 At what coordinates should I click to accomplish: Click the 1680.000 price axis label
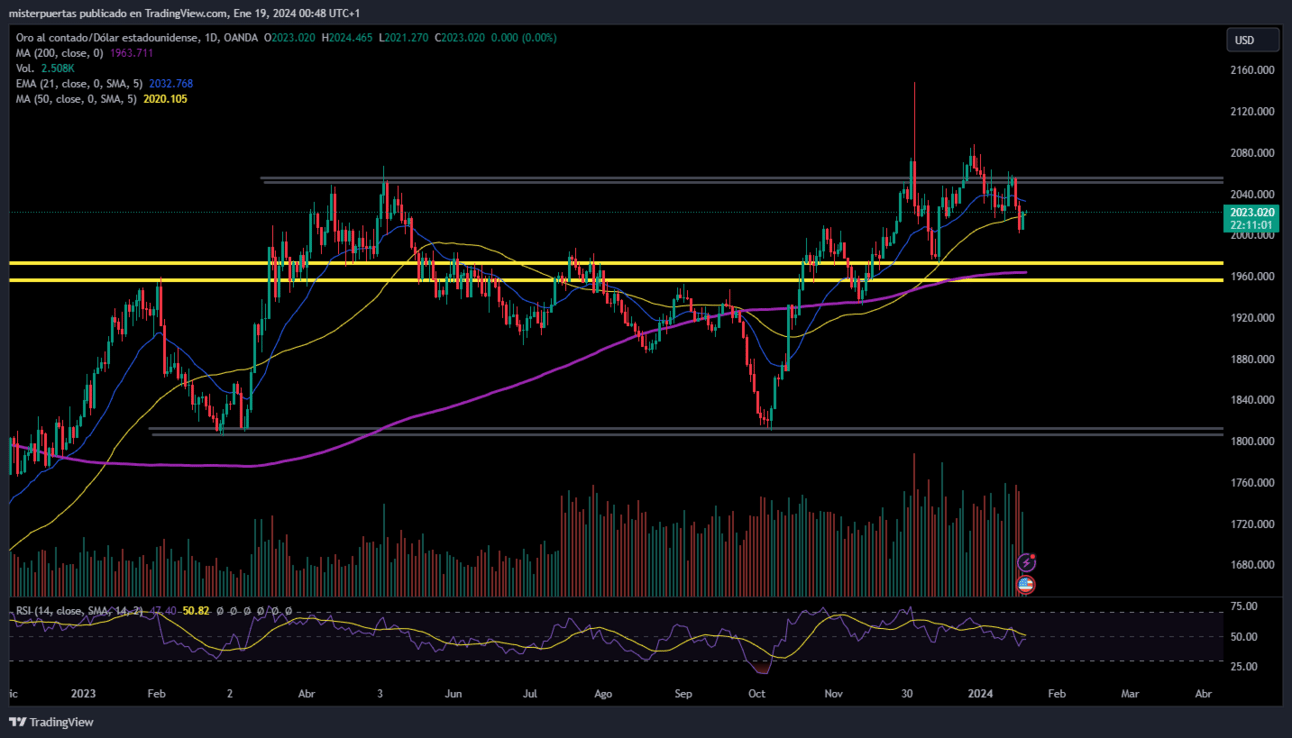tap(1252, 564)
